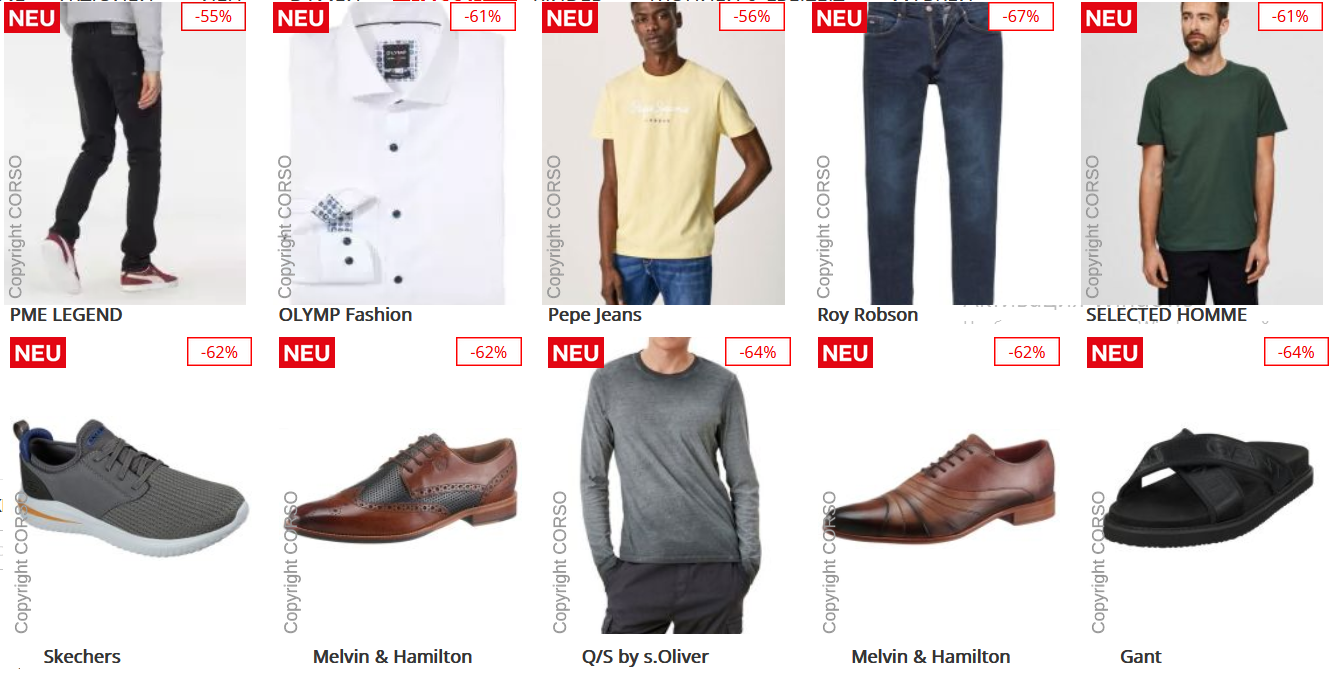Click the Pepe Jeans product label
Screen dimensions: 1332x677
point(595,315)
